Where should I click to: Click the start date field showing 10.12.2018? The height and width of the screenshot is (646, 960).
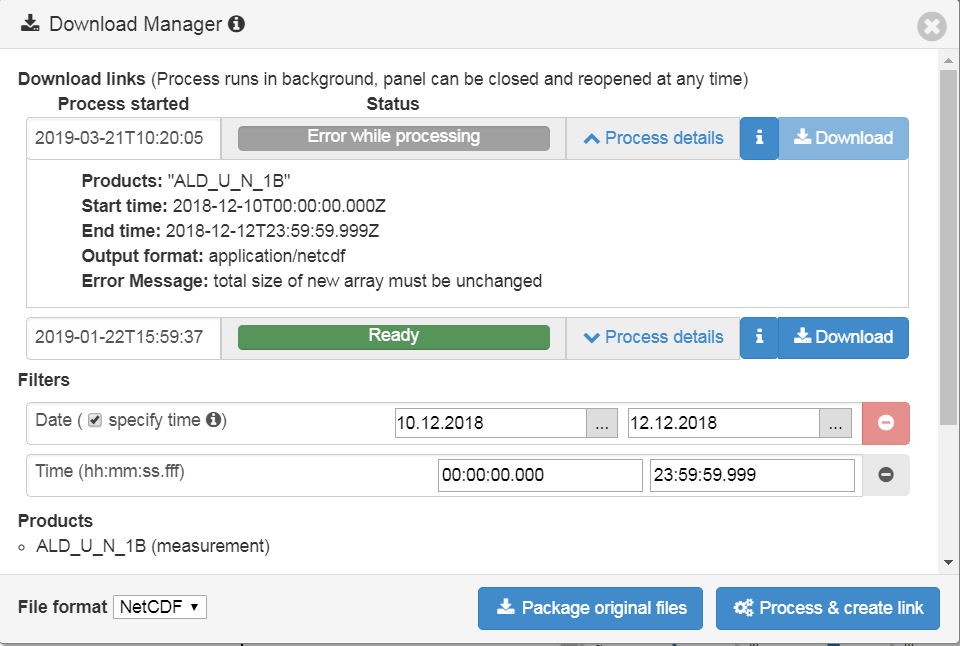click(505, 422)
